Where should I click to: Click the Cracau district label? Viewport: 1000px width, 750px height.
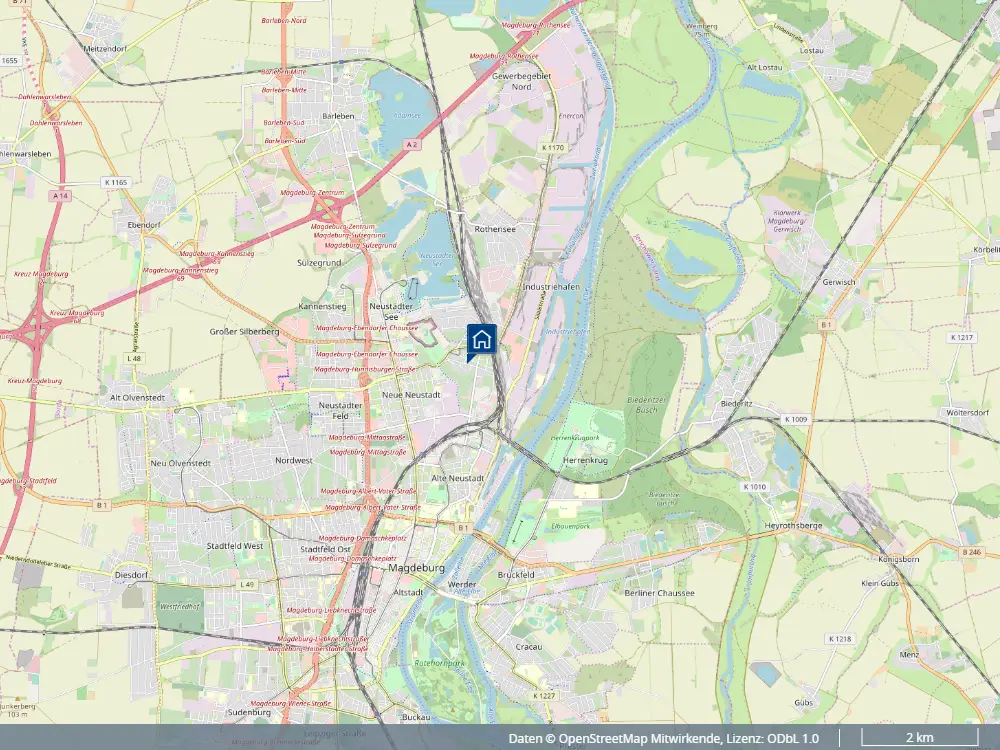point(529,647)
